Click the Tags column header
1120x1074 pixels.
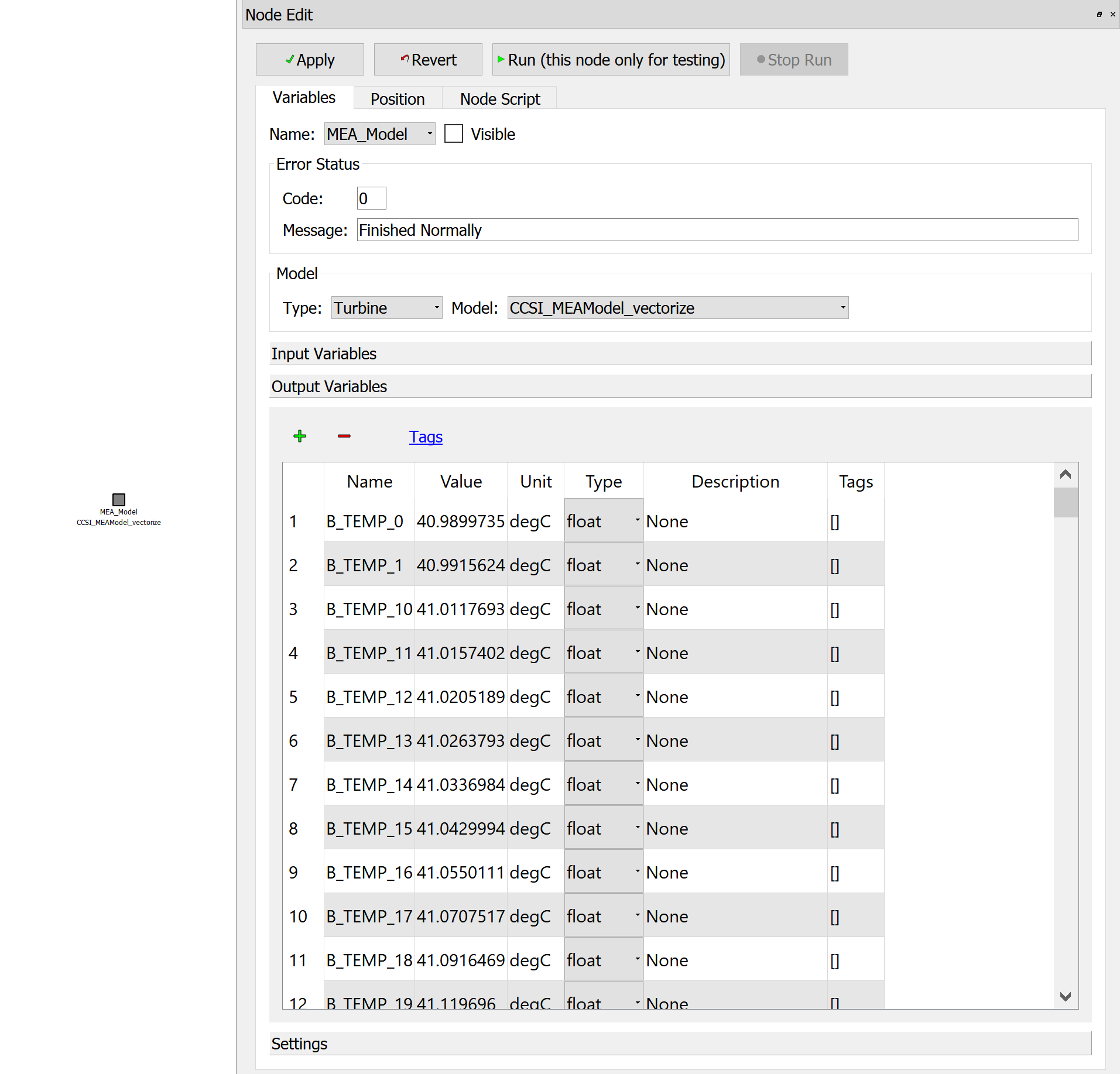pyautogui.click(x=856, y=481)
